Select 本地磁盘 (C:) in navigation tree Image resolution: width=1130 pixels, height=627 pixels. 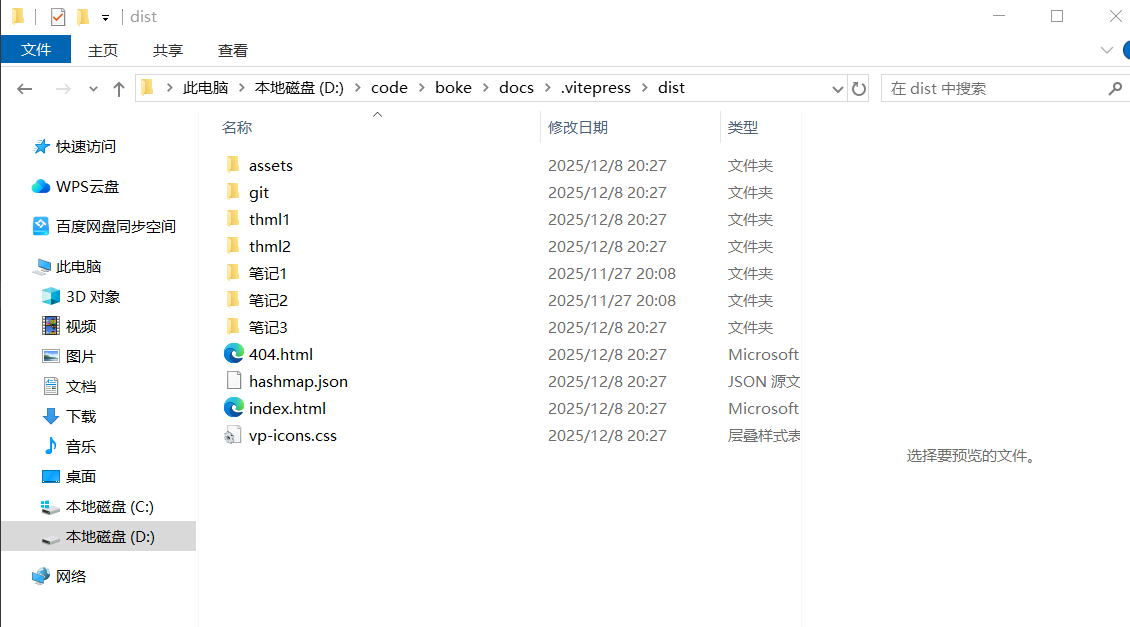[x=109, y=506]
